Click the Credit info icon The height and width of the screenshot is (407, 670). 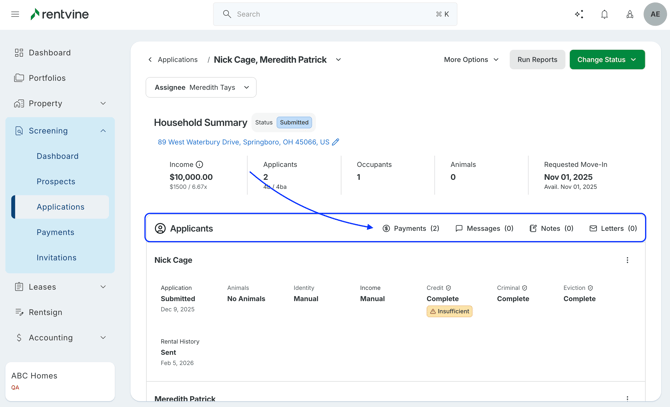[448, 288]
